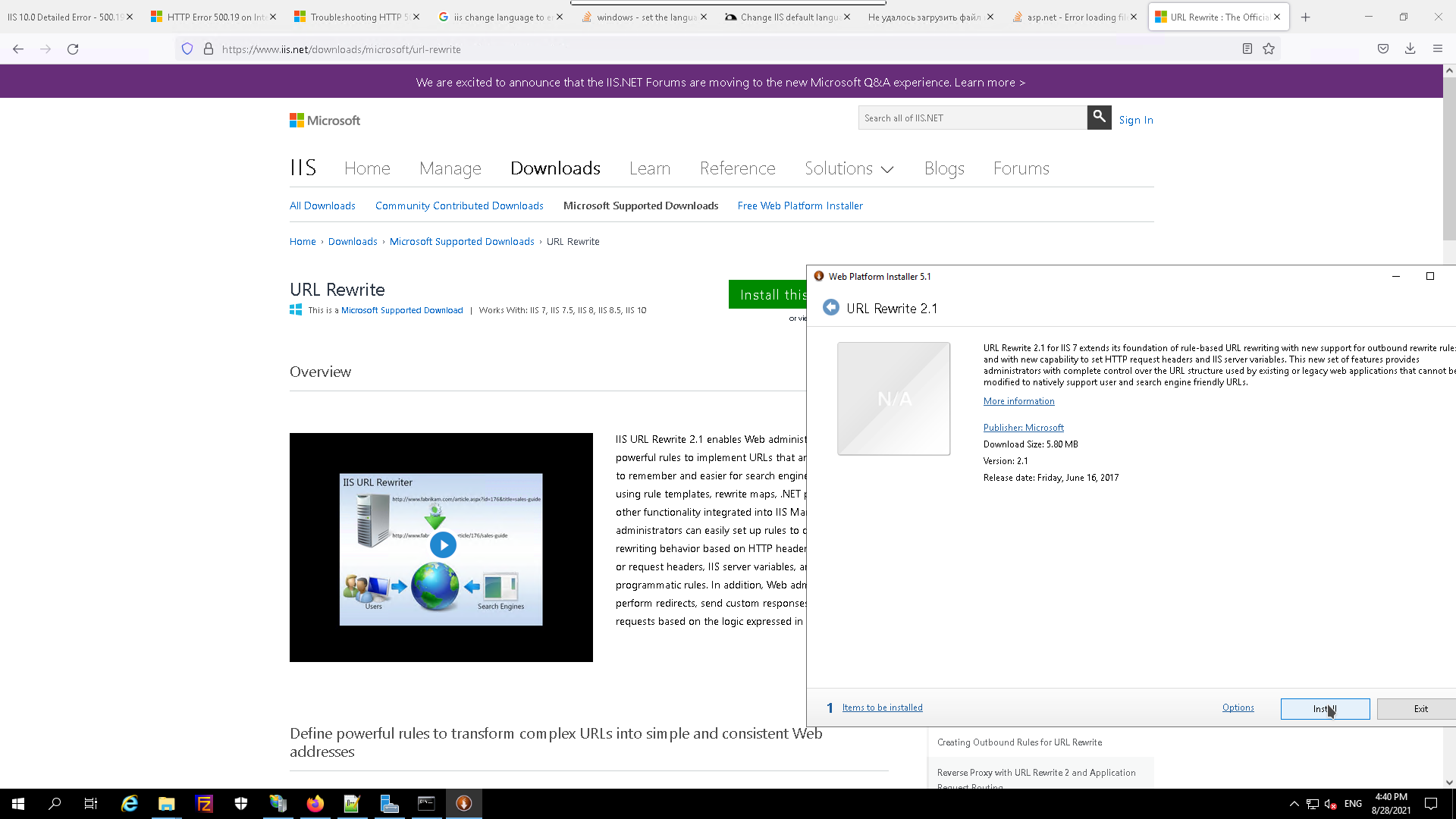Open Items to be installed link

point(882,708)
